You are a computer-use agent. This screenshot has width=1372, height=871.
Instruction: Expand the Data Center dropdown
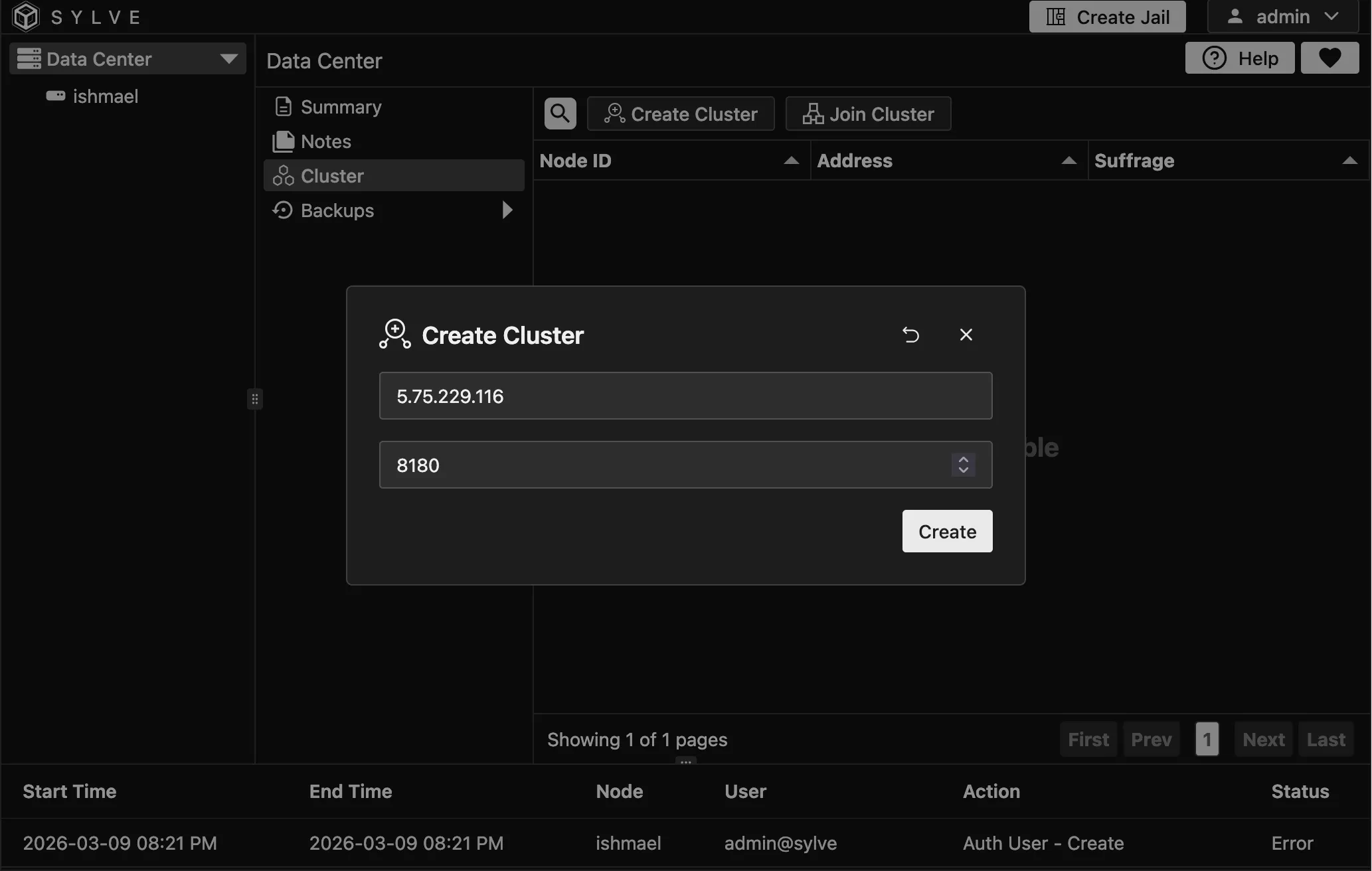(x=229, y=58)
